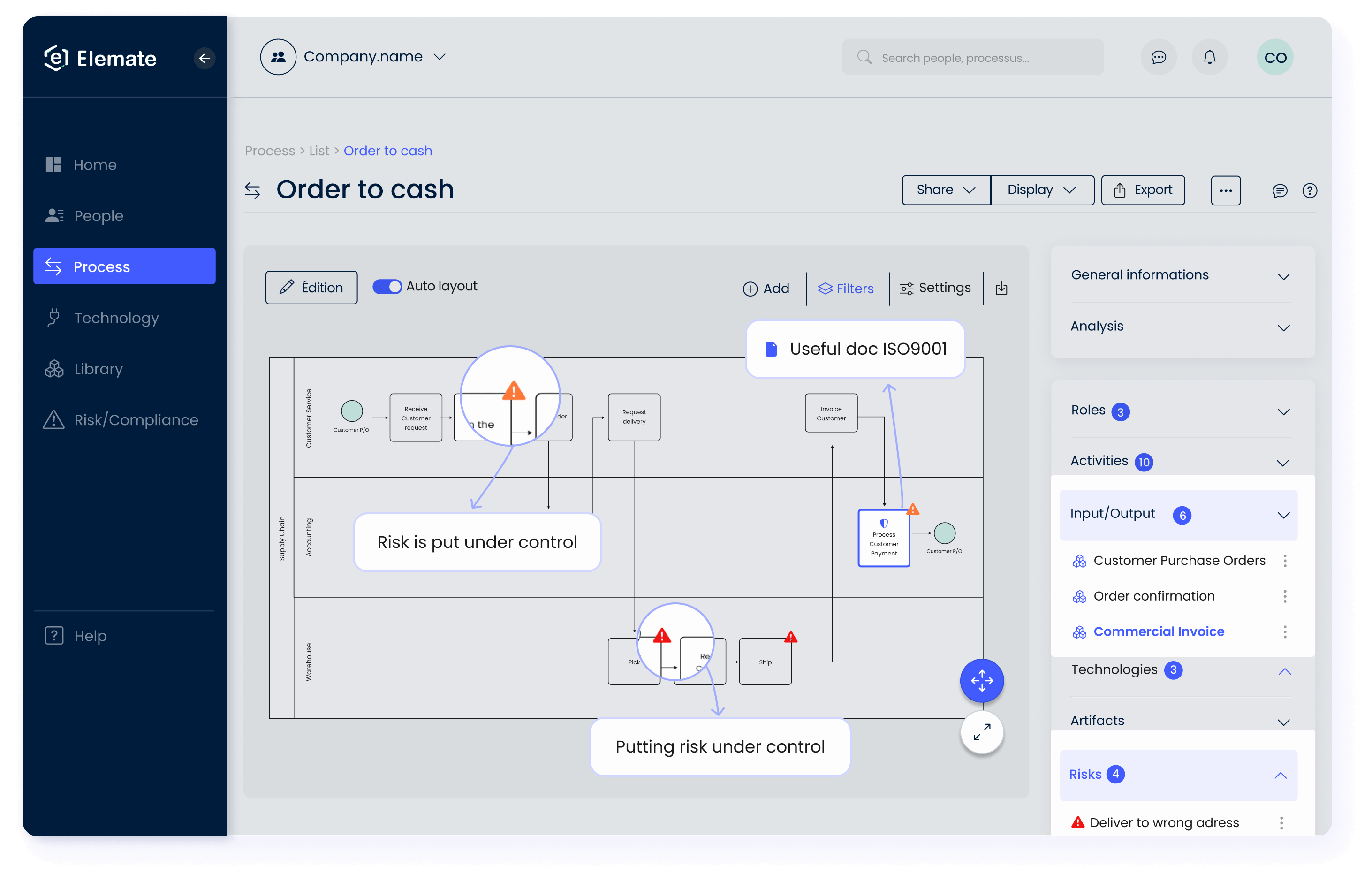The width and height of the screenshot is (1372, 882).
Task: Open the Share dropdown
Action: [x=946, y=190]
